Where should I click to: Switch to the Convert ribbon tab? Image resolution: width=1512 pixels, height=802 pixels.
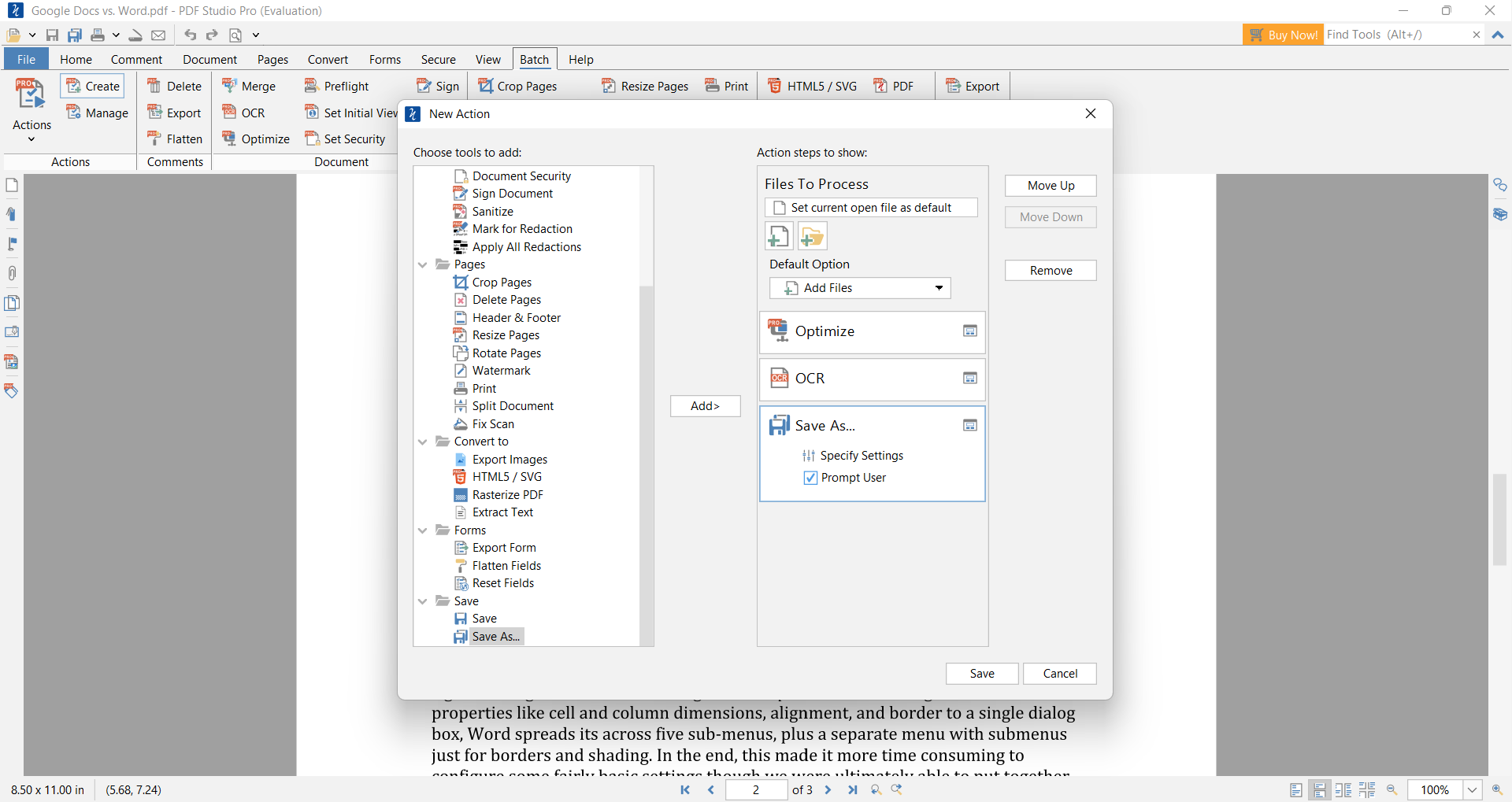[x=328, y=59]
